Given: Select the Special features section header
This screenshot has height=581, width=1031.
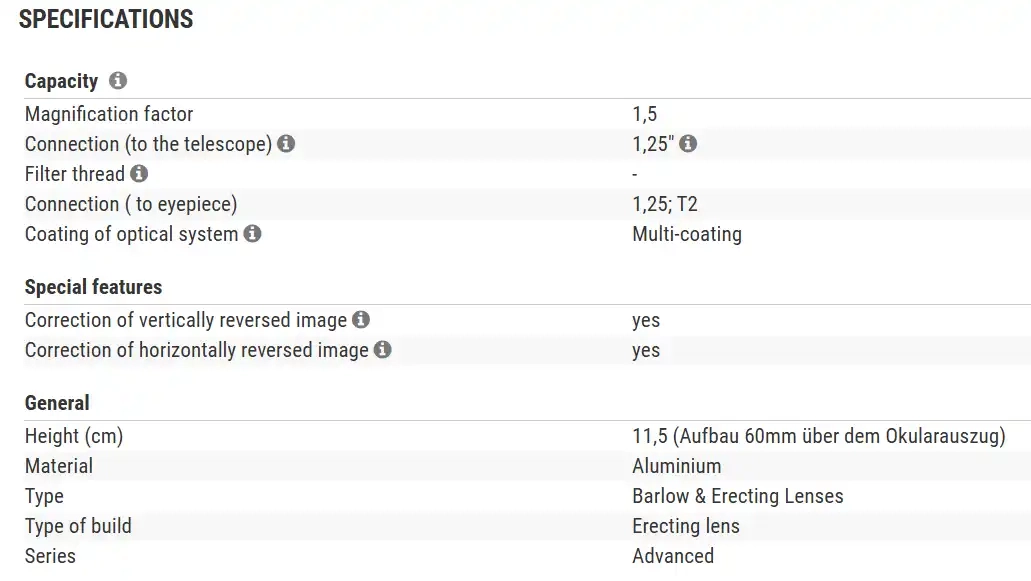Looking at the screenshot, I should point(93,287).
